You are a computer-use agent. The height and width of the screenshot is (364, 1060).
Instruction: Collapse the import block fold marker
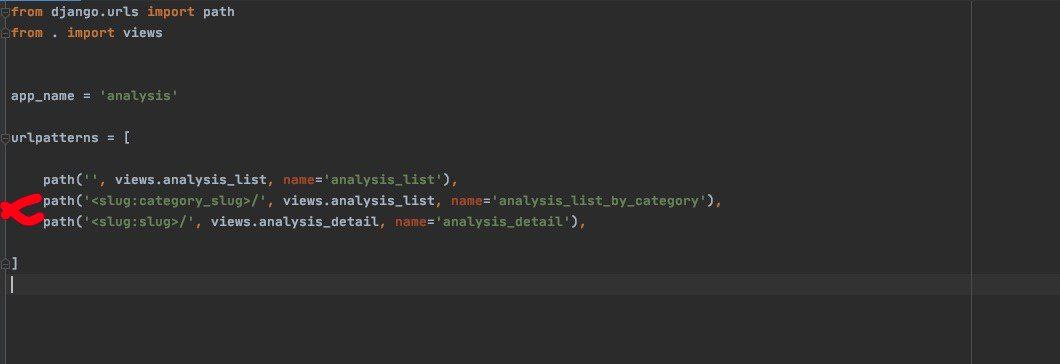5,12
